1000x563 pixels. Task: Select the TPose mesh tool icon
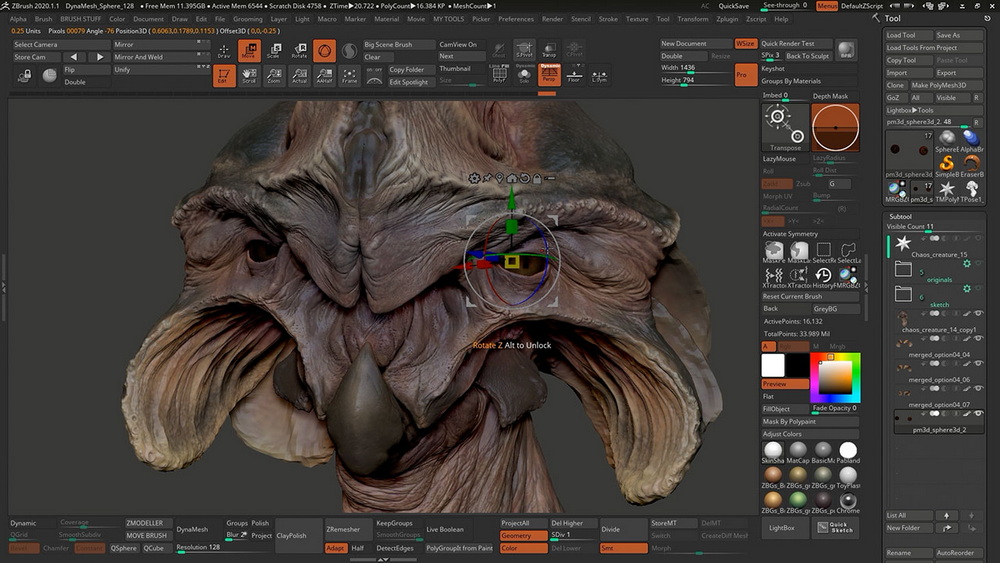972,190
